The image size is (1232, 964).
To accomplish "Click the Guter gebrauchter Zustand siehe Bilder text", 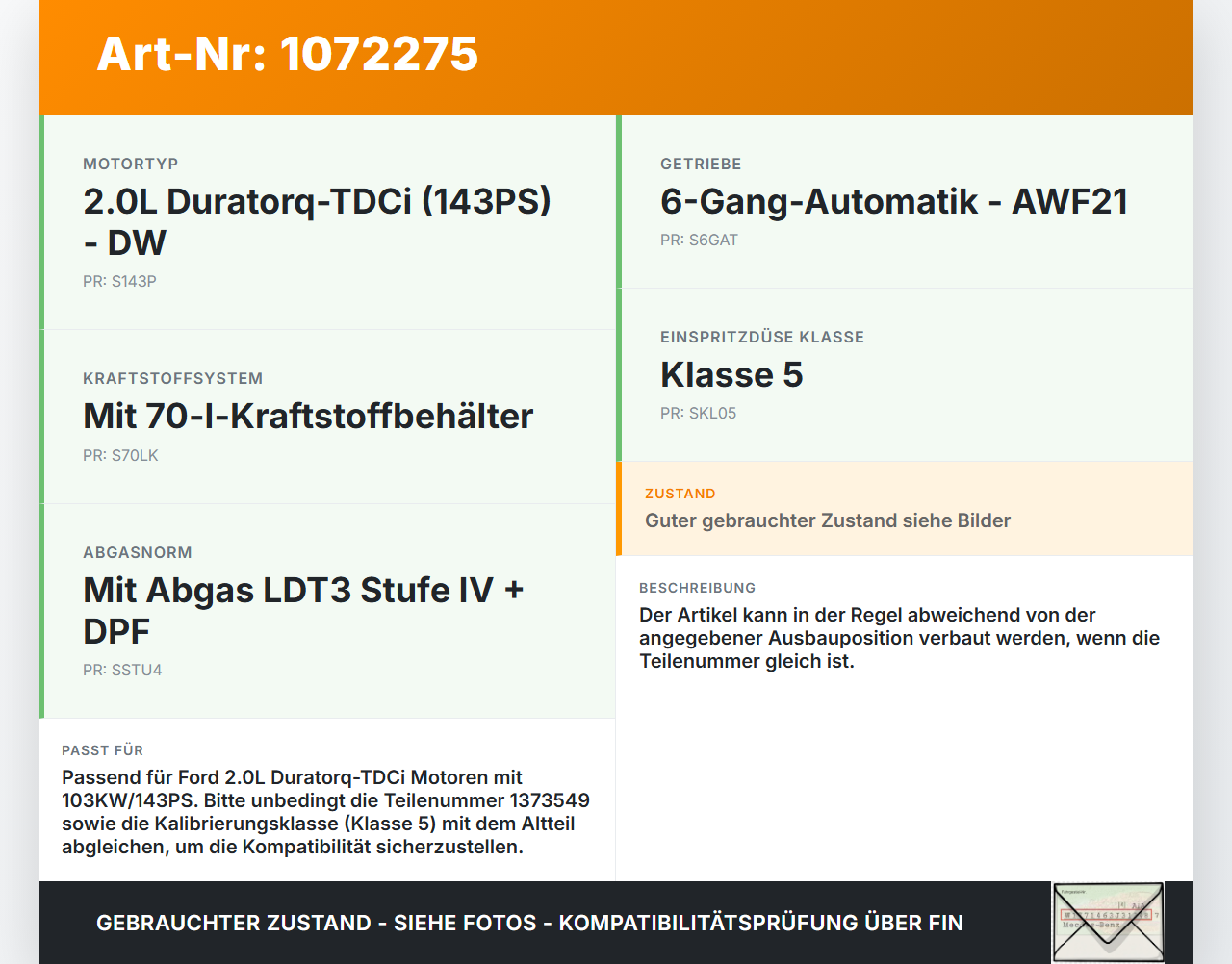I will click(x=828, y=520).
